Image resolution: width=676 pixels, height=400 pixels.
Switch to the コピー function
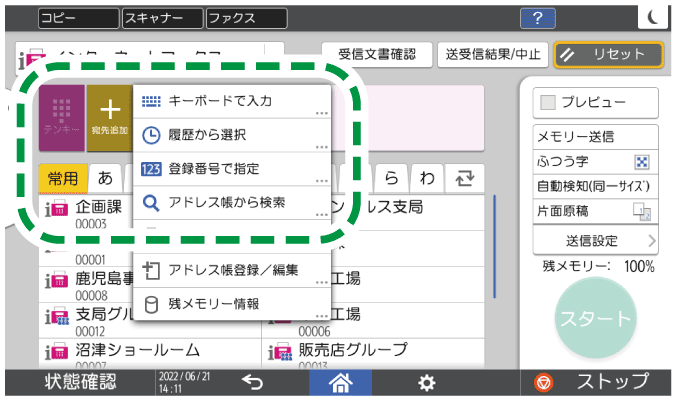pyautogui.click(x=78, y=19)
